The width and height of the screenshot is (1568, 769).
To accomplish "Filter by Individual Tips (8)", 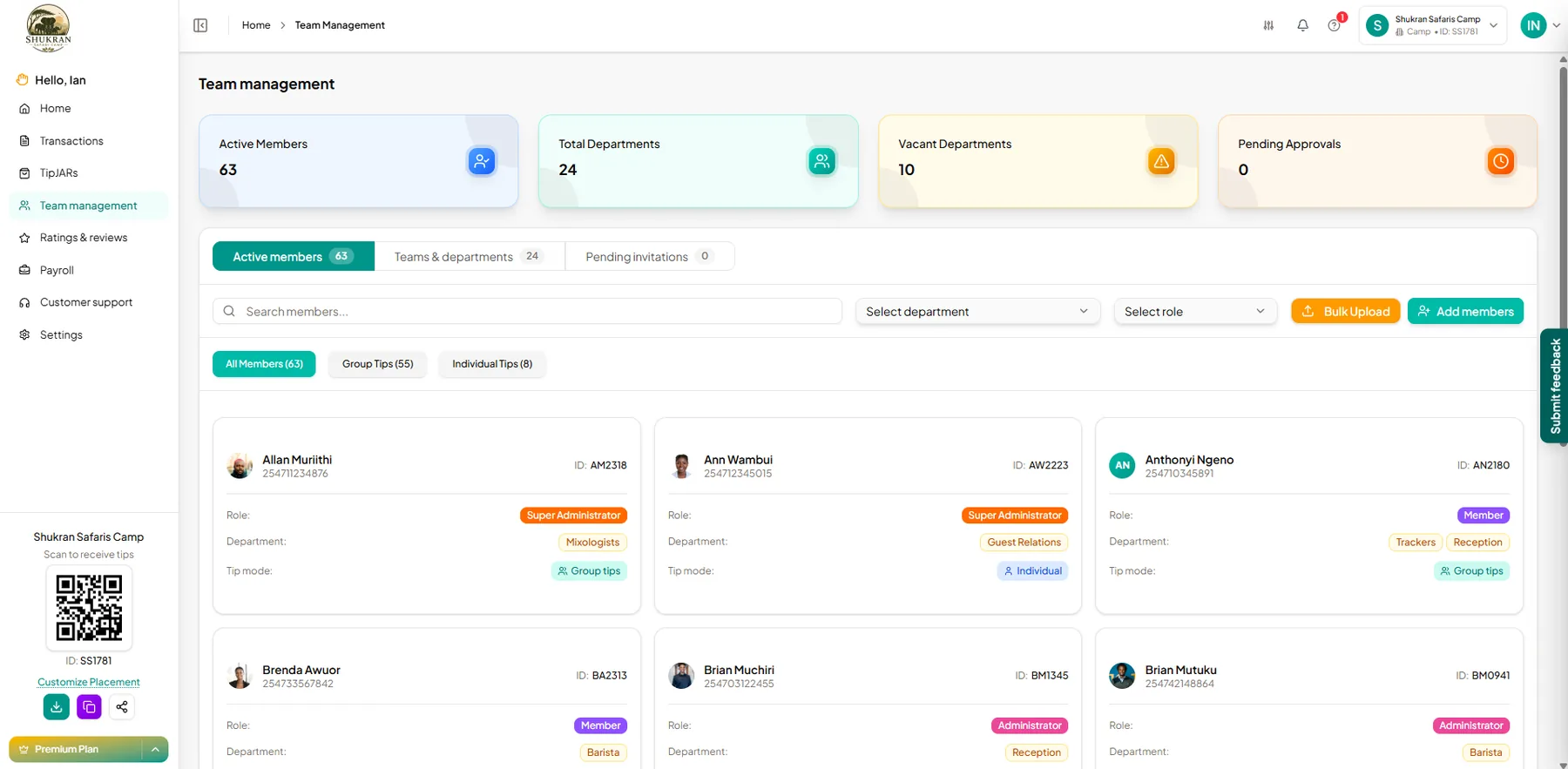I will click(x=492, y=364).
